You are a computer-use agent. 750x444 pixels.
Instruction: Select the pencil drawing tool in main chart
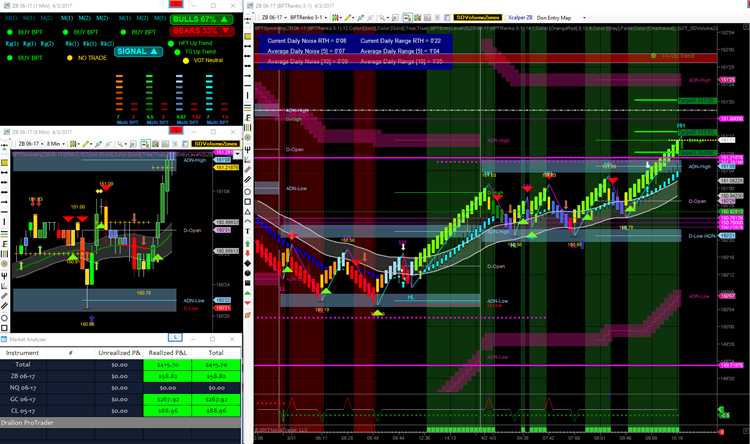[349, 17]
